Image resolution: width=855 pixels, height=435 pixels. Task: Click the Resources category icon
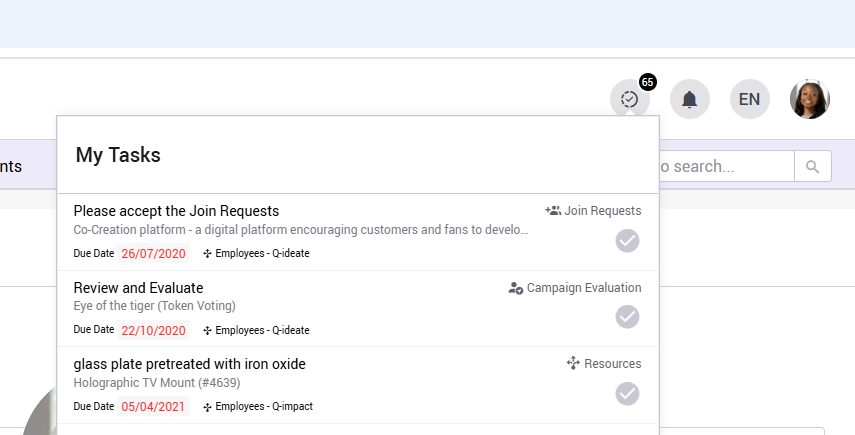tap(573, 363)
